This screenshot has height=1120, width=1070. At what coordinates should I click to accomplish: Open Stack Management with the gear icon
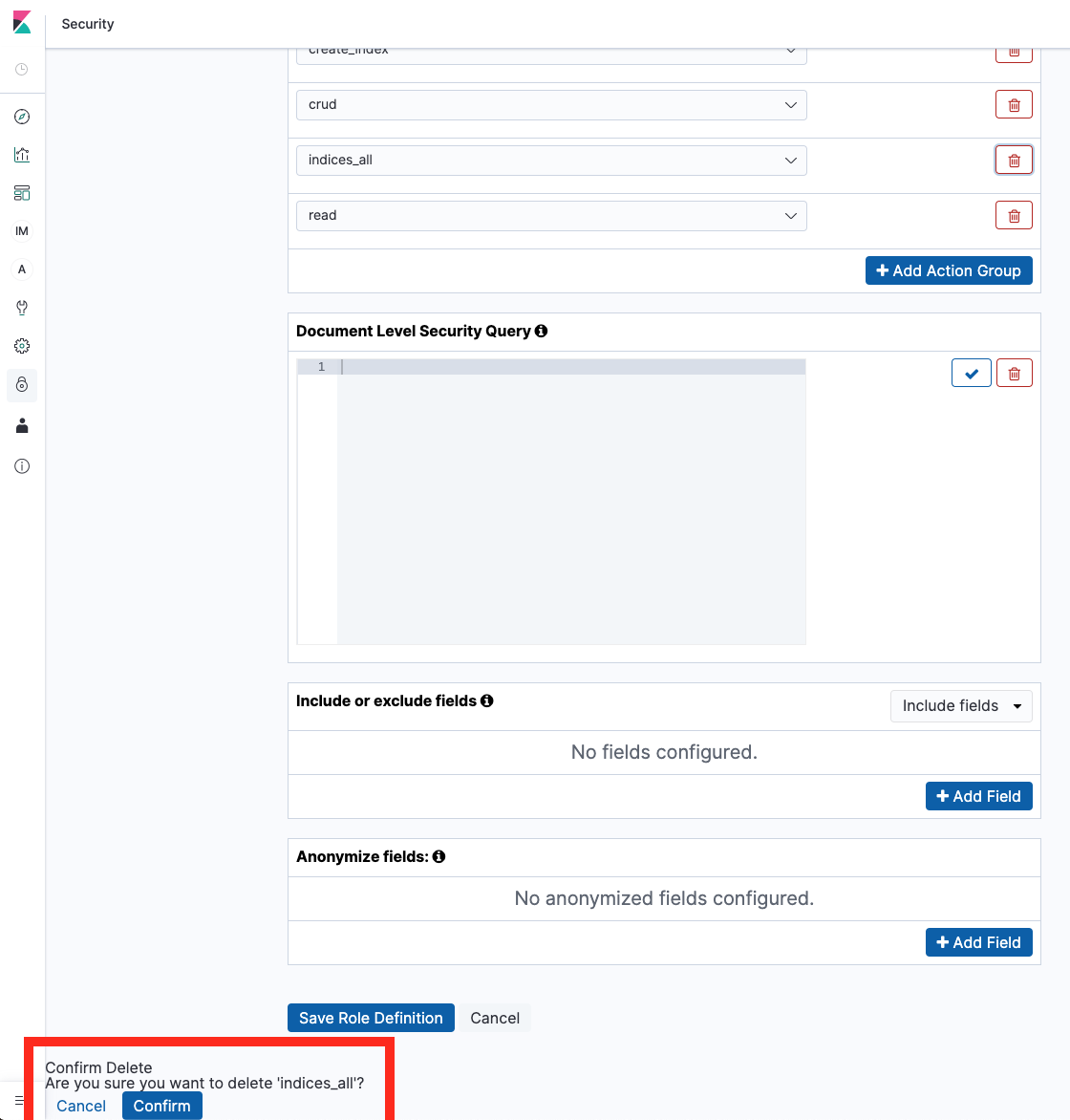point(21,345)
